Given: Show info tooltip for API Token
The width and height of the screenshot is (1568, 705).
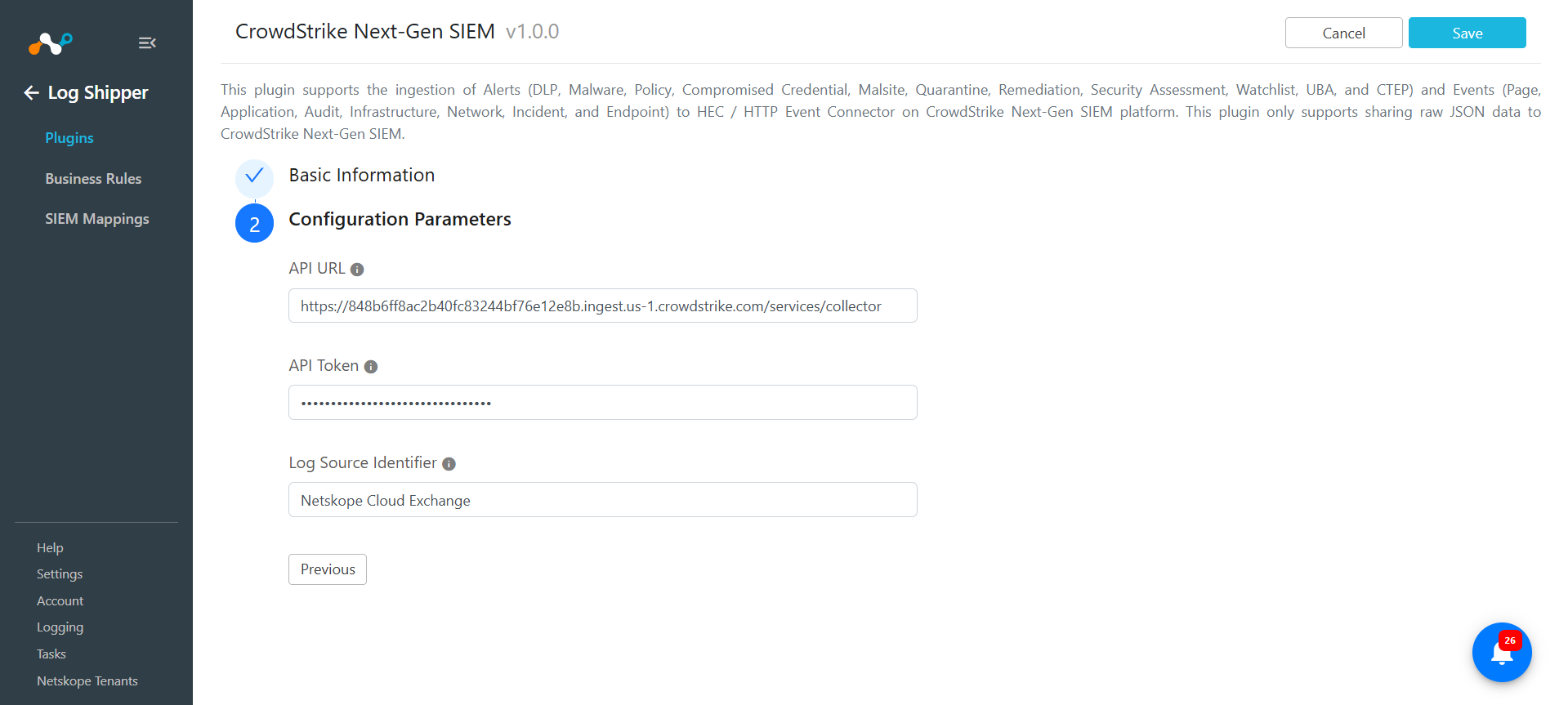Looking at the screenshot, I should (x=371, y=367).
